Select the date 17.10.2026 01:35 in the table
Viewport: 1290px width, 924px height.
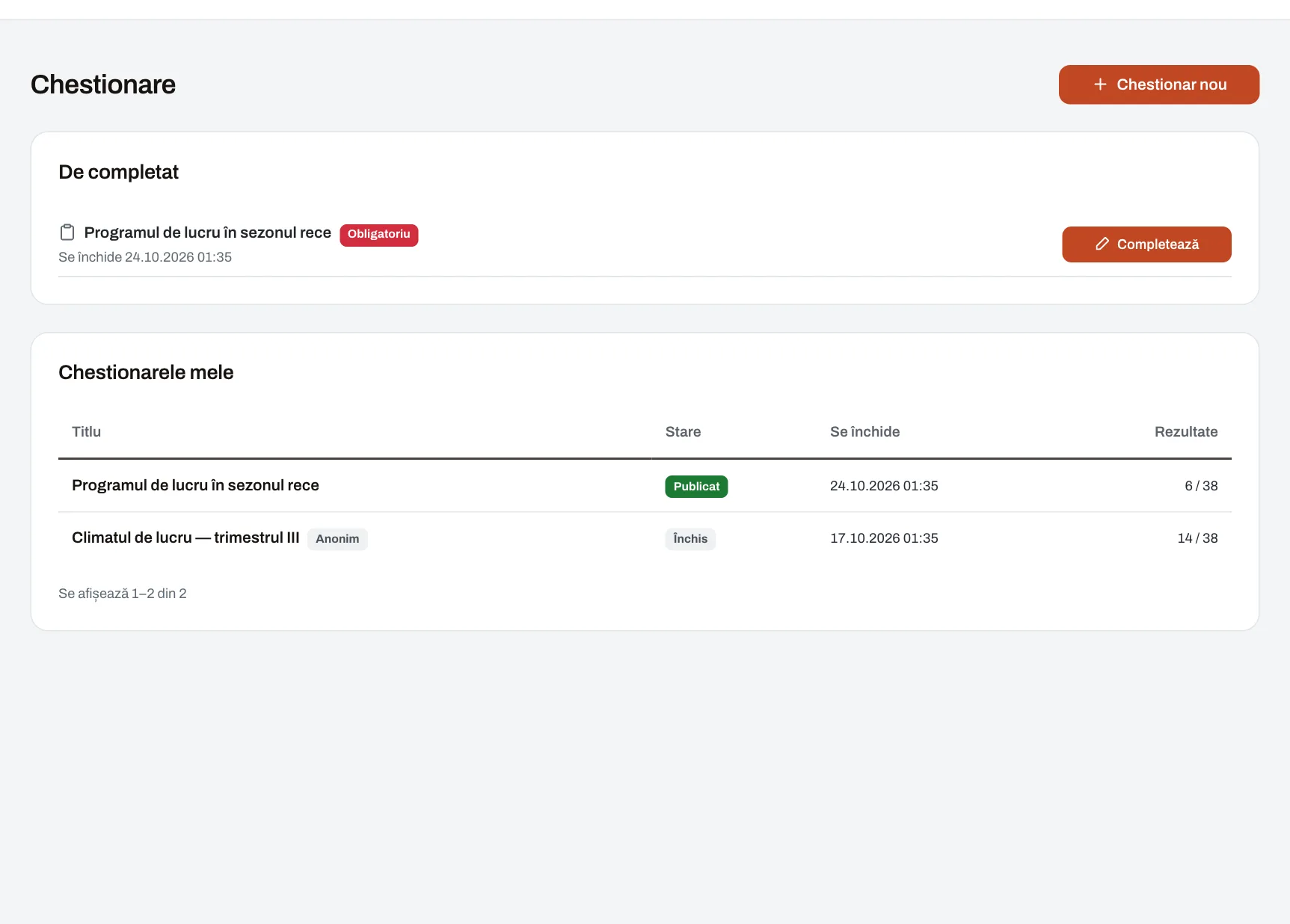tap(884, 538)
